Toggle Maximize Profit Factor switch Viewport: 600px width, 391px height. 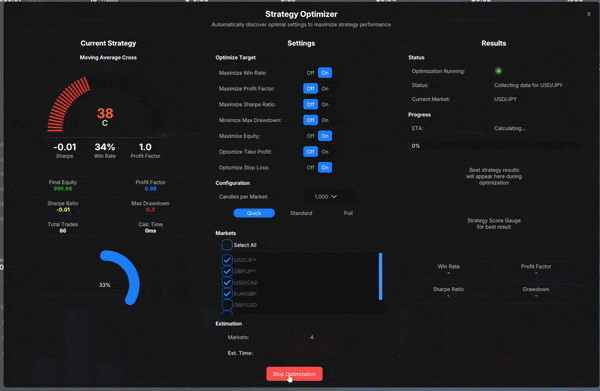coord(318,88)
